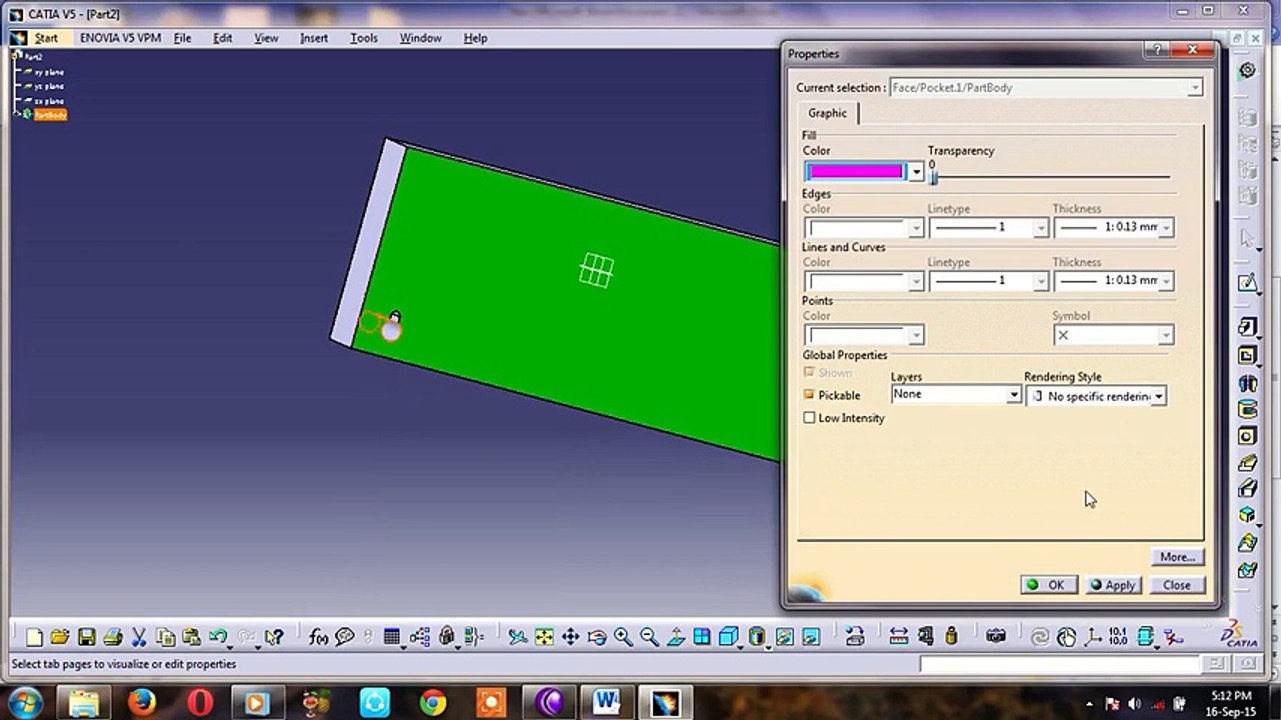
Task: Open the Design Table icon
Action: tap(392, 636)
